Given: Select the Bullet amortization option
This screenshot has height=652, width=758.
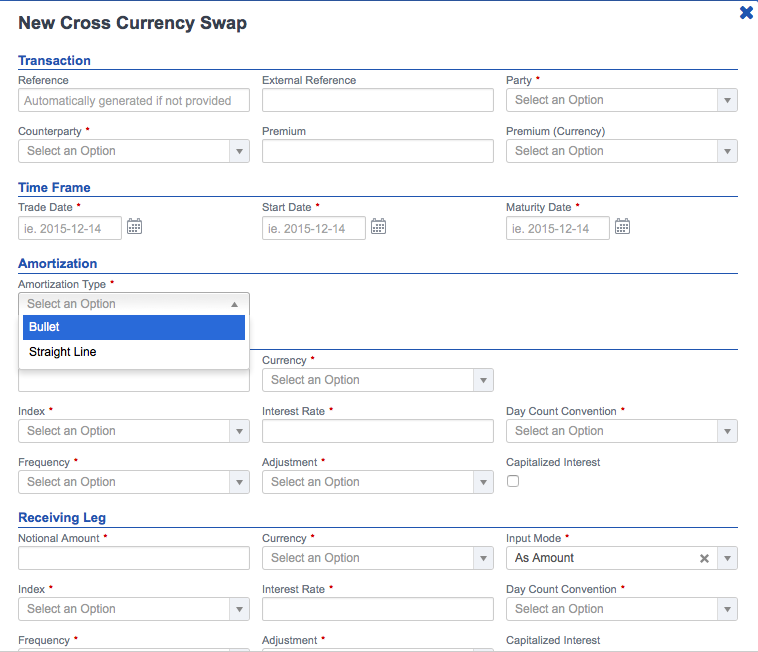Looking at the screenshot, I should tap(134, 327).
